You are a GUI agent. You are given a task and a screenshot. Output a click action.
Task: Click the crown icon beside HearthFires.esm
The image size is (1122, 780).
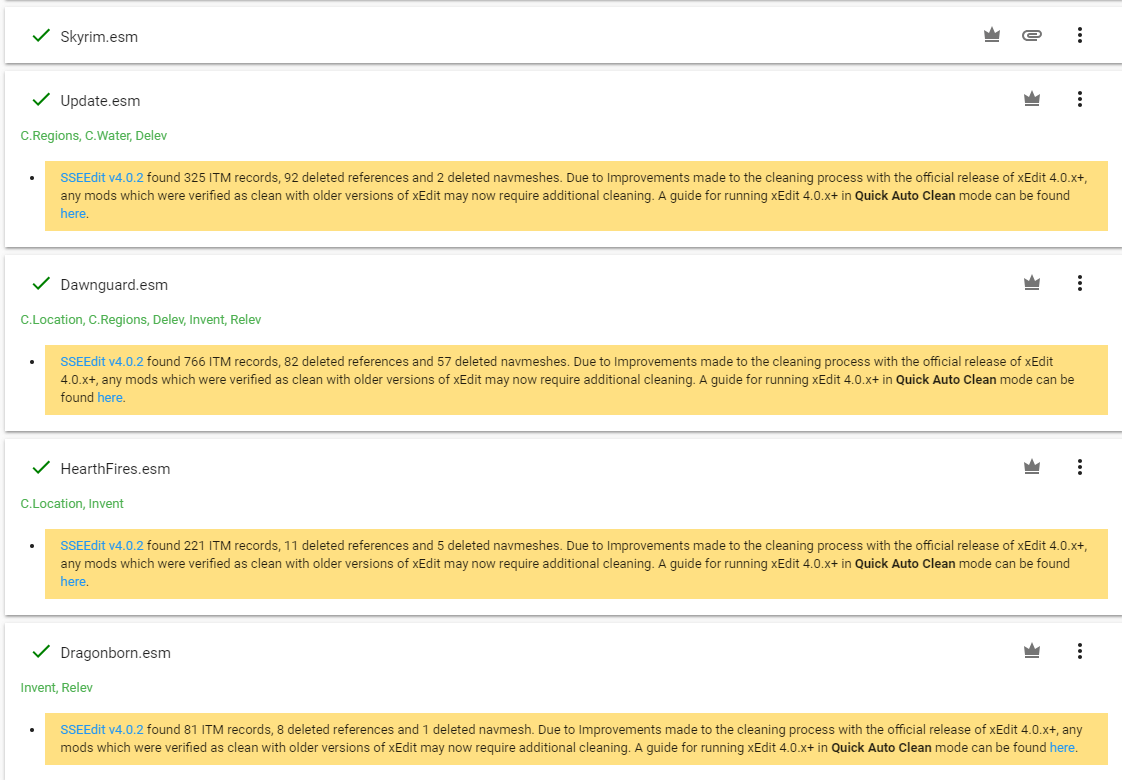tap(1032, 467)
